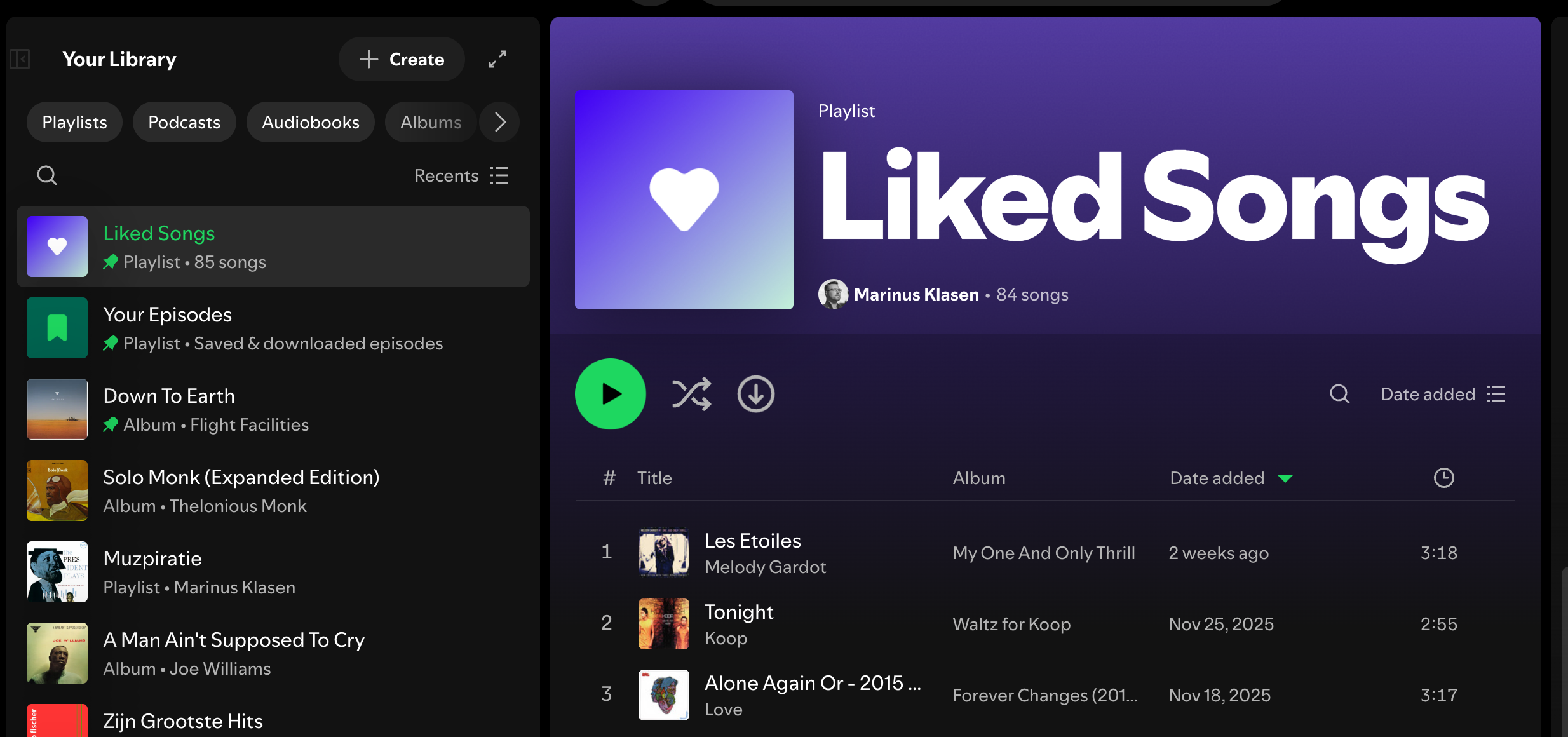Image resolution: width=1568 pixels, height=737 pixels.
Task: Toggle shuffle for Liked Songs
Action: click(691, 394)
